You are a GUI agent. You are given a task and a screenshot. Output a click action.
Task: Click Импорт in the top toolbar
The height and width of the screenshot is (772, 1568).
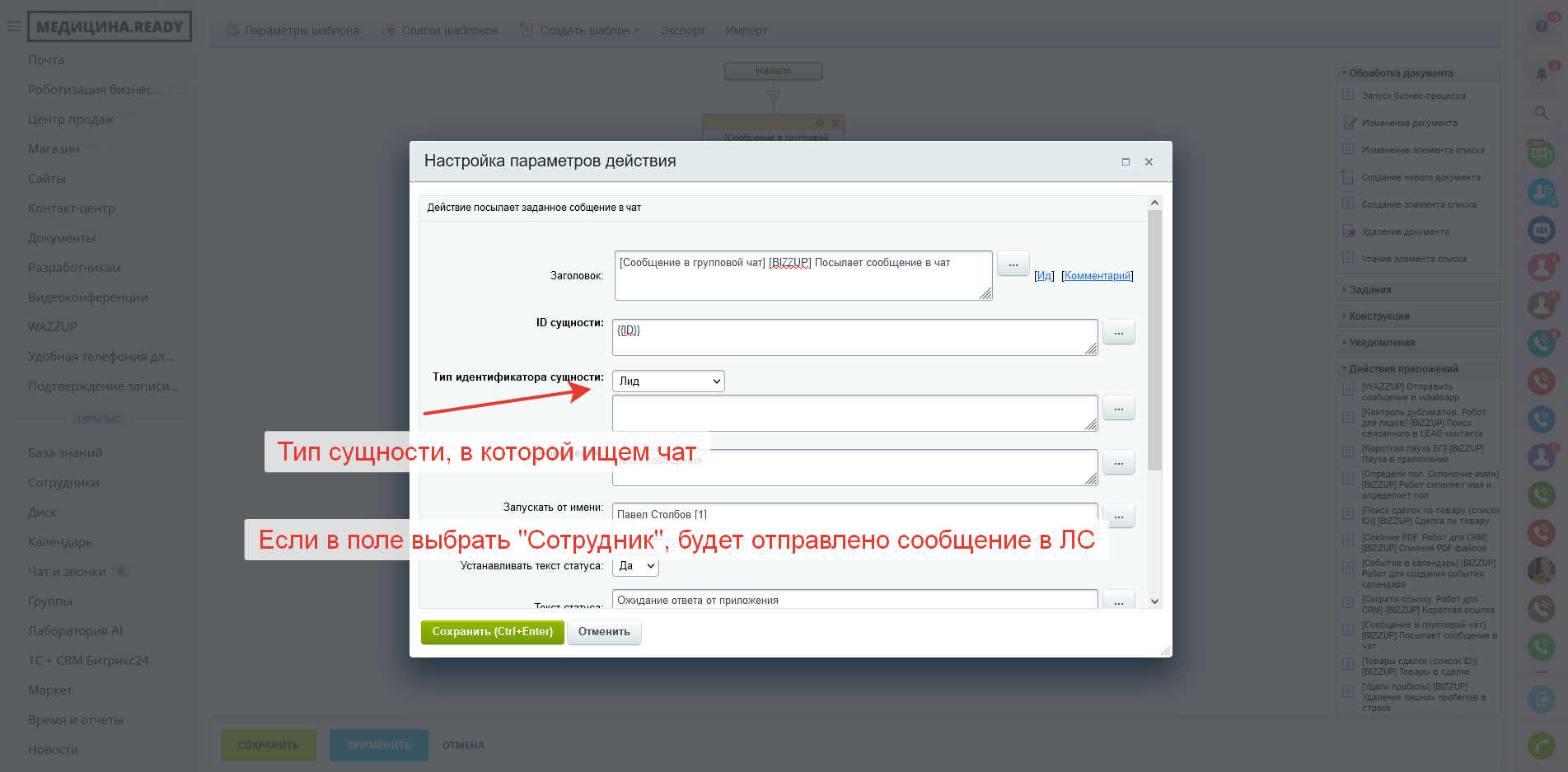(x=747, y=30)
